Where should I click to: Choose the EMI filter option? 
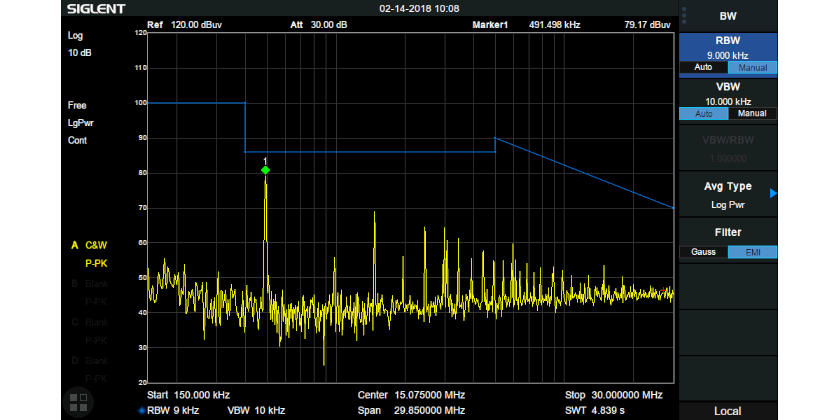[751, 252]
